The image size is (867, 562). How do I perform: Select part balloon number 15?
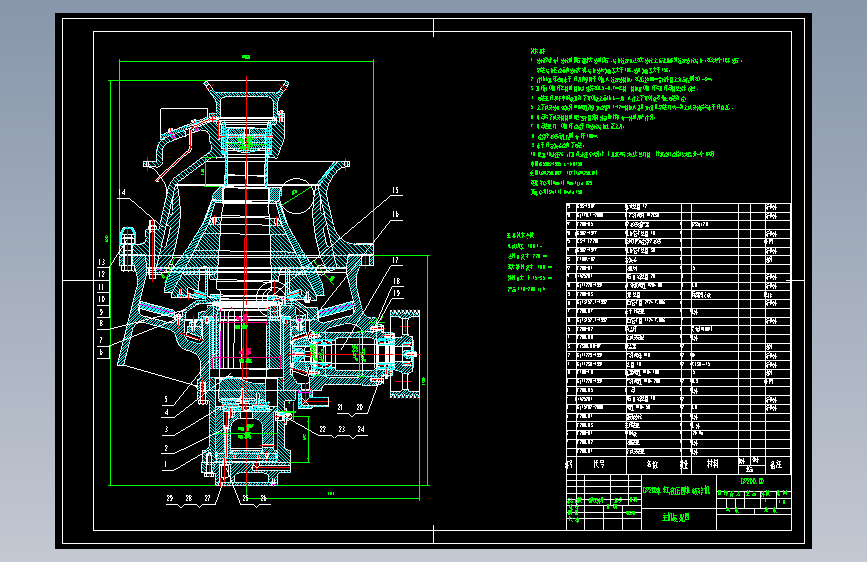coord(395,190)
